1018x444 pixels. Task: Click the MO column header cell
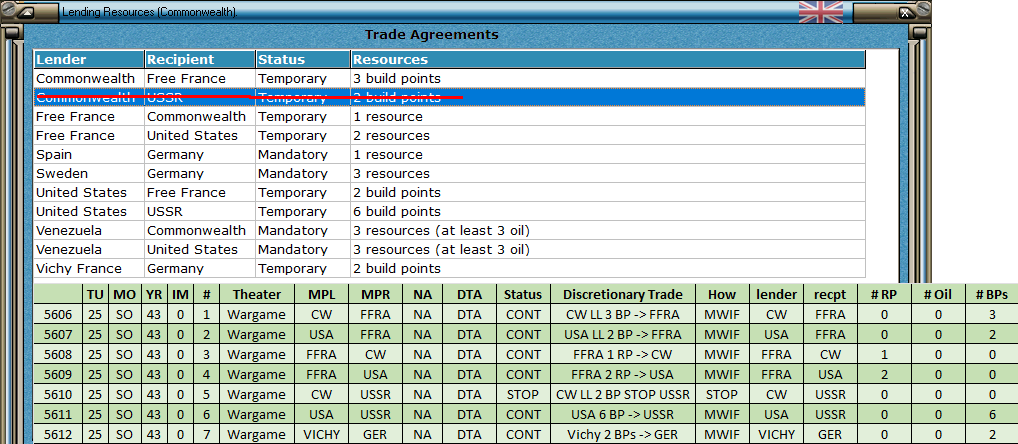click(x=124, y=294)
